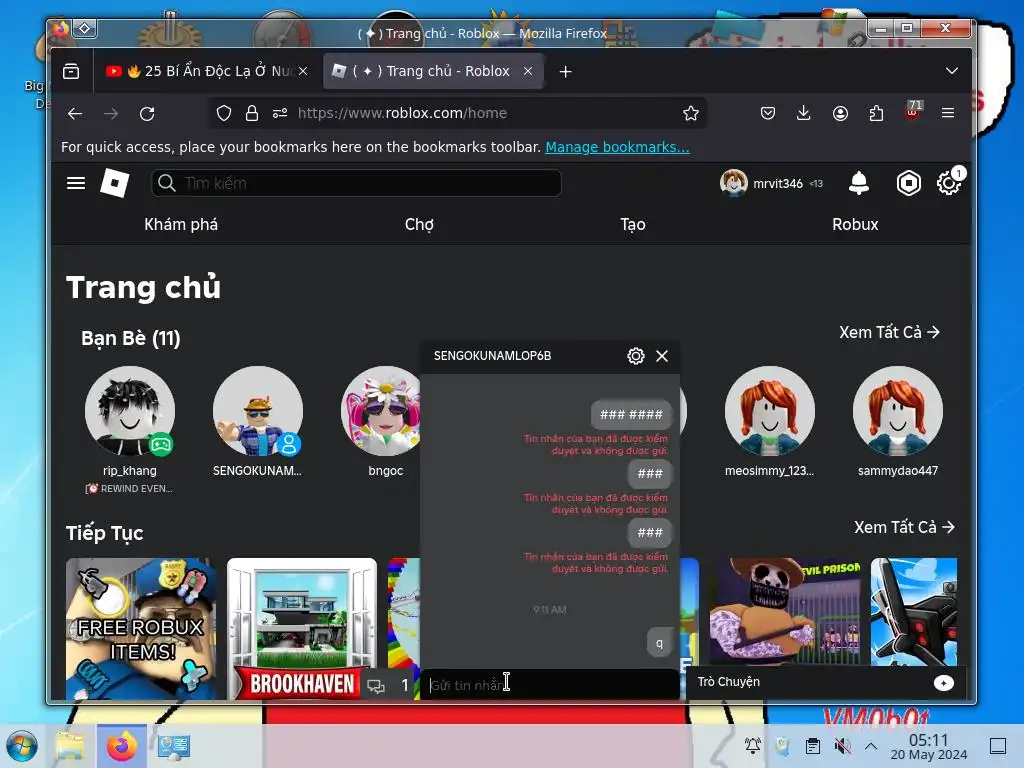Expand the hidden system tray icons
1024x768 pixels.
pyautogui.click(x=871, y=745)
